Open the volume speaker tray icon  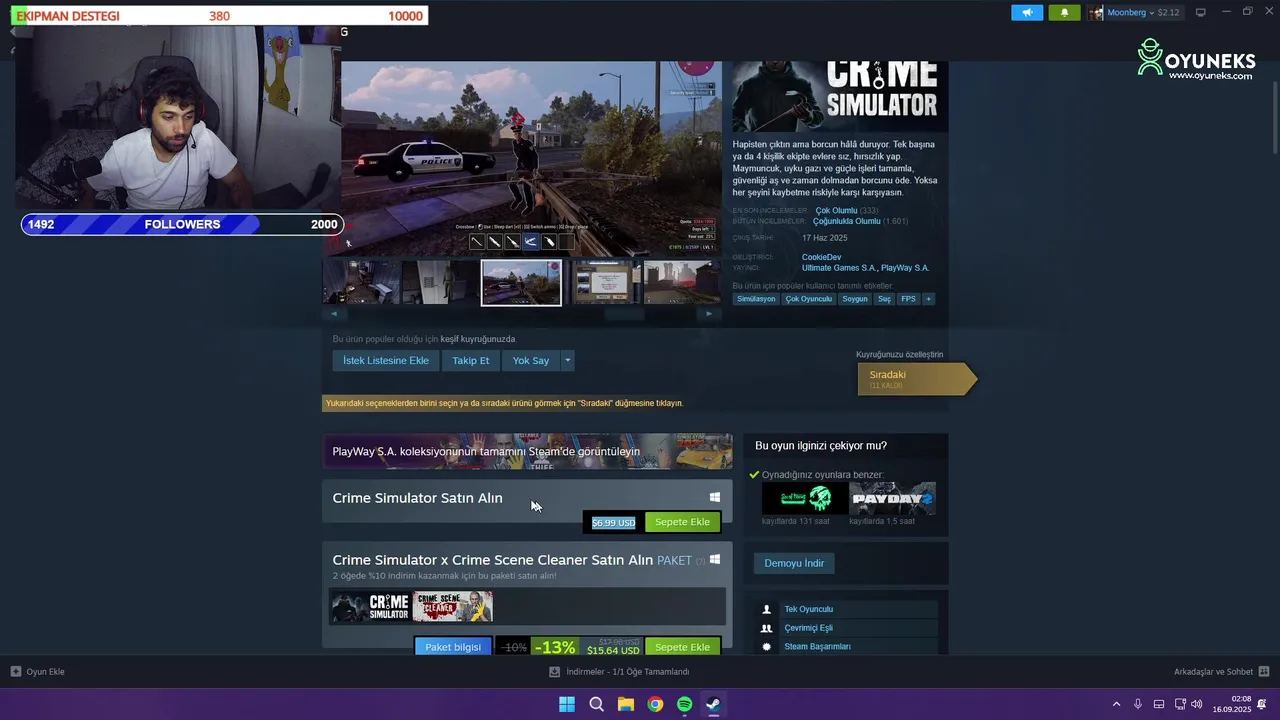tap(1197, 704)
